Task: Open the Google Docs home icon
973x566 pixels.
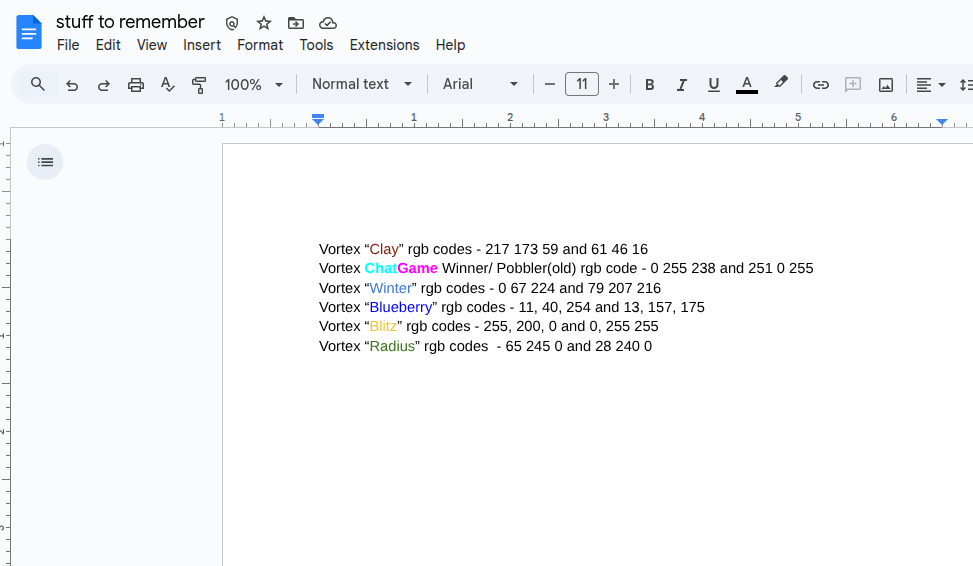Action: [29, 32]
